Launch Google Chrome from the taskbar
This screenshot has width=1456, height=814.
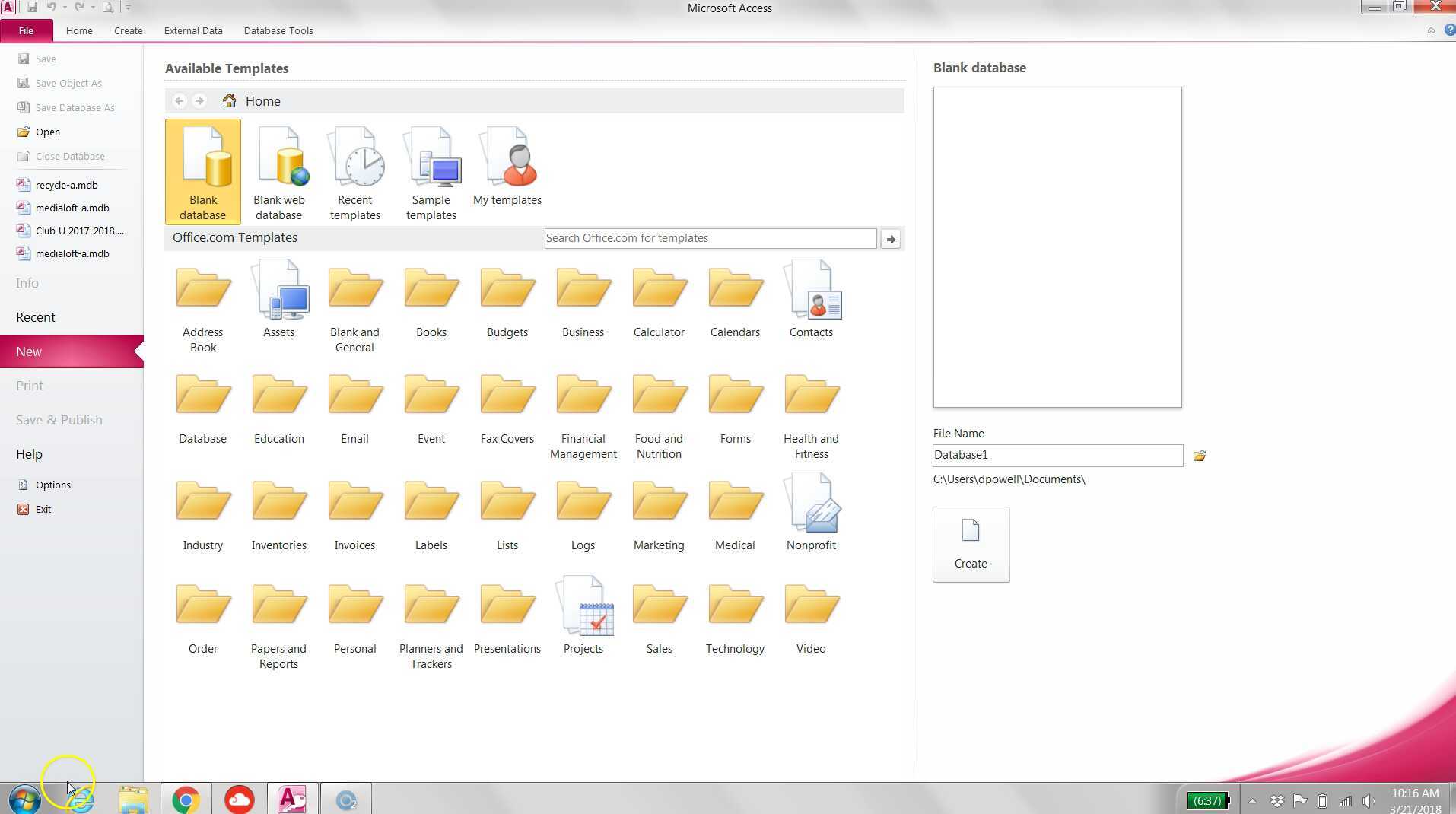[x=186, y=800]
